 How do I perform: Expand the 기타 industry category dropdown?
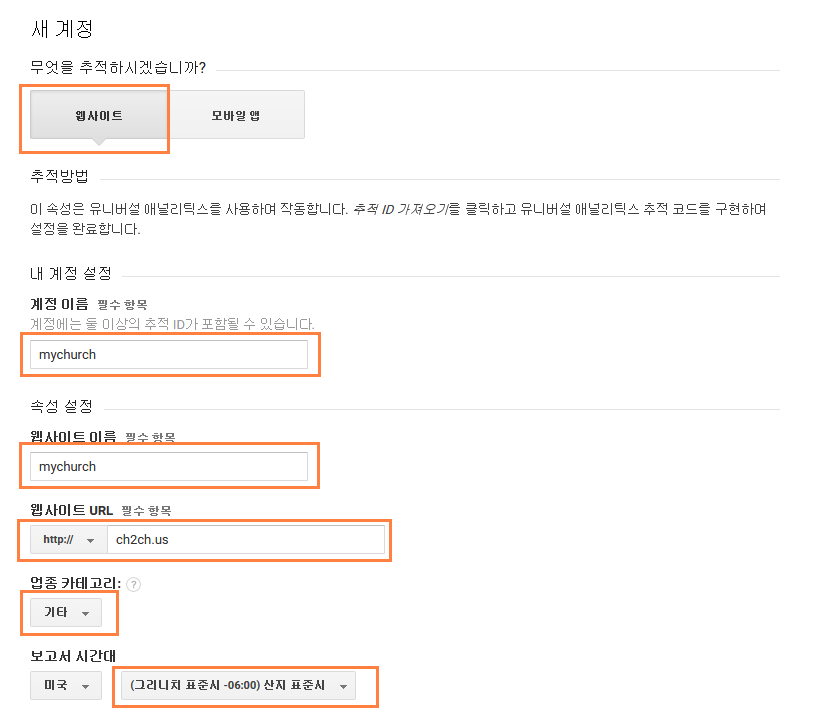click(66, 612)
